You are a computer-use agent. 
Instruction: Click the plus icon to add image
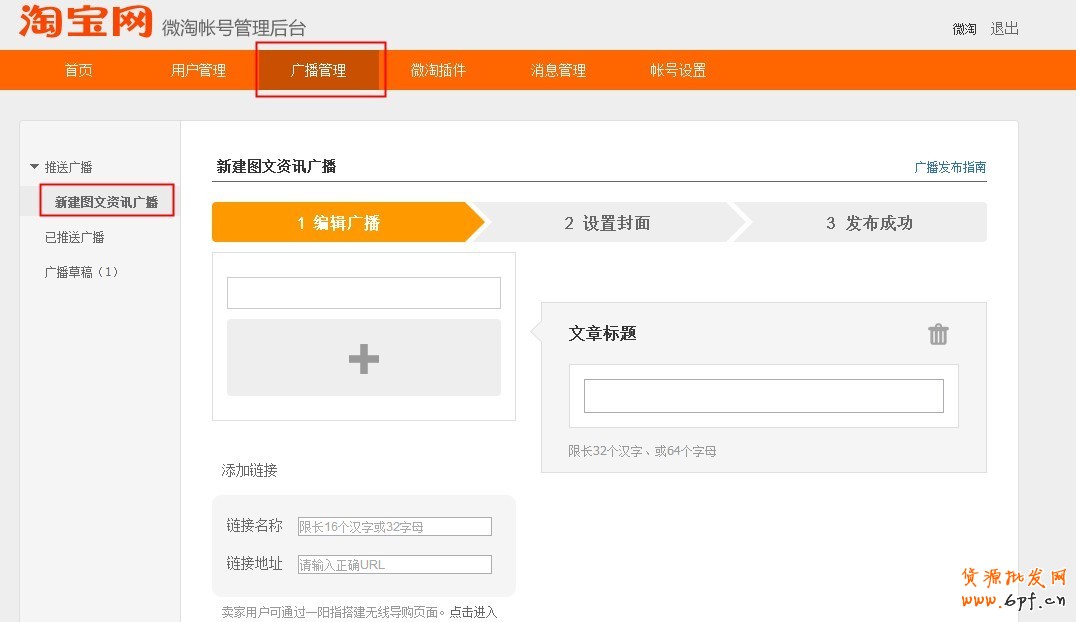coord(363,358)
